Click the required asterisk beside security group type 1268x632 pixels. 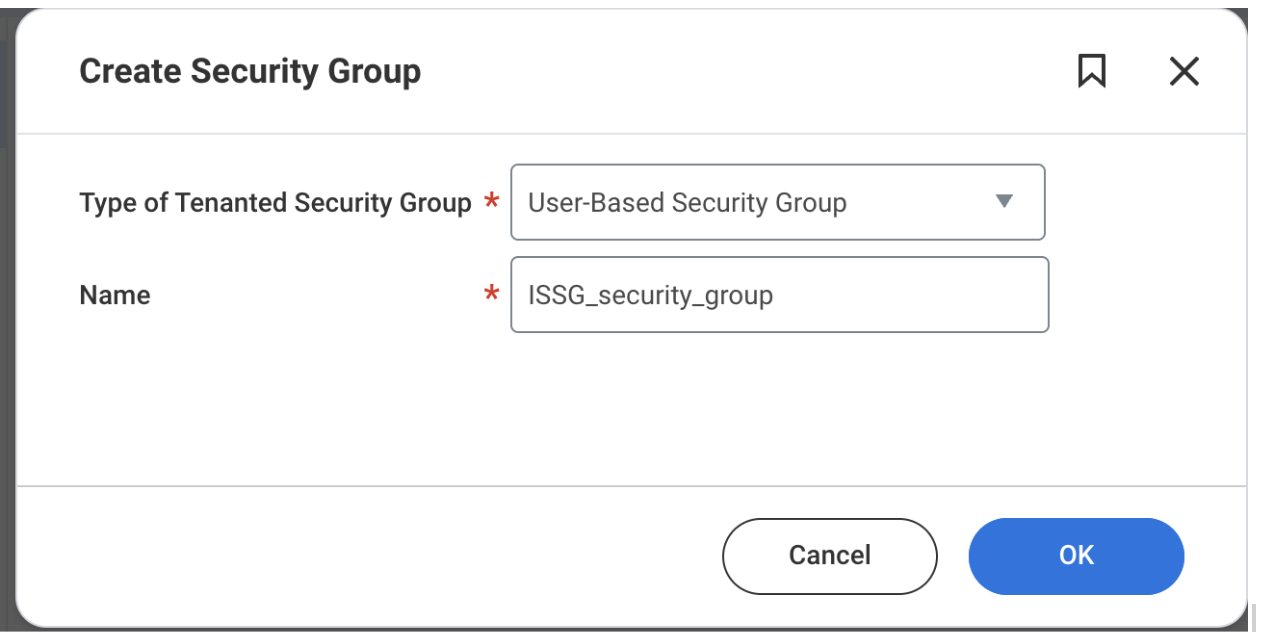point(491,202)
